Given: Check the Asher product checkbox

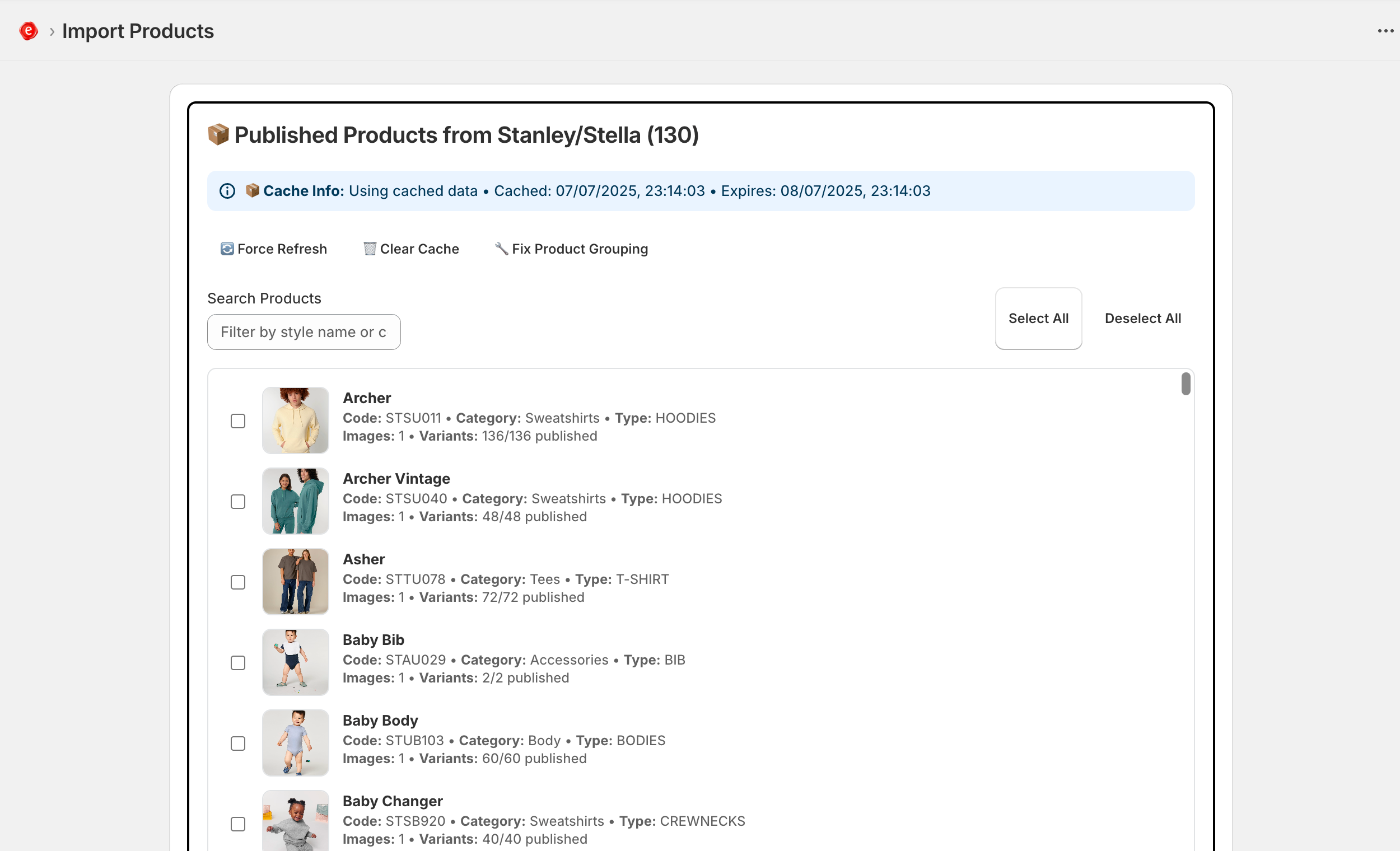Looking at the screenshot, I should [238, 582].
